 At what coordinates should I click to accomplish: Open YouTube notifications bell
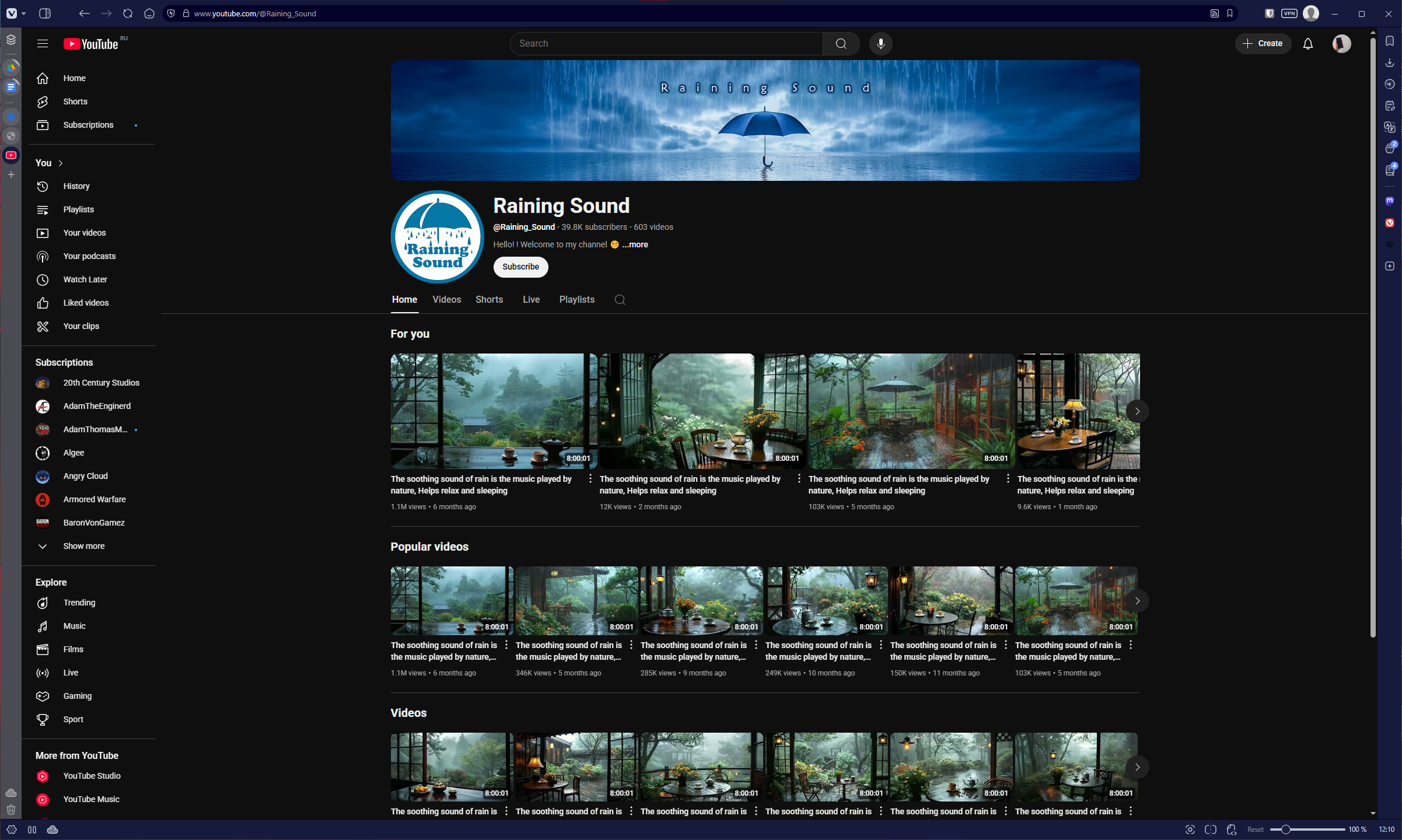1307,44
